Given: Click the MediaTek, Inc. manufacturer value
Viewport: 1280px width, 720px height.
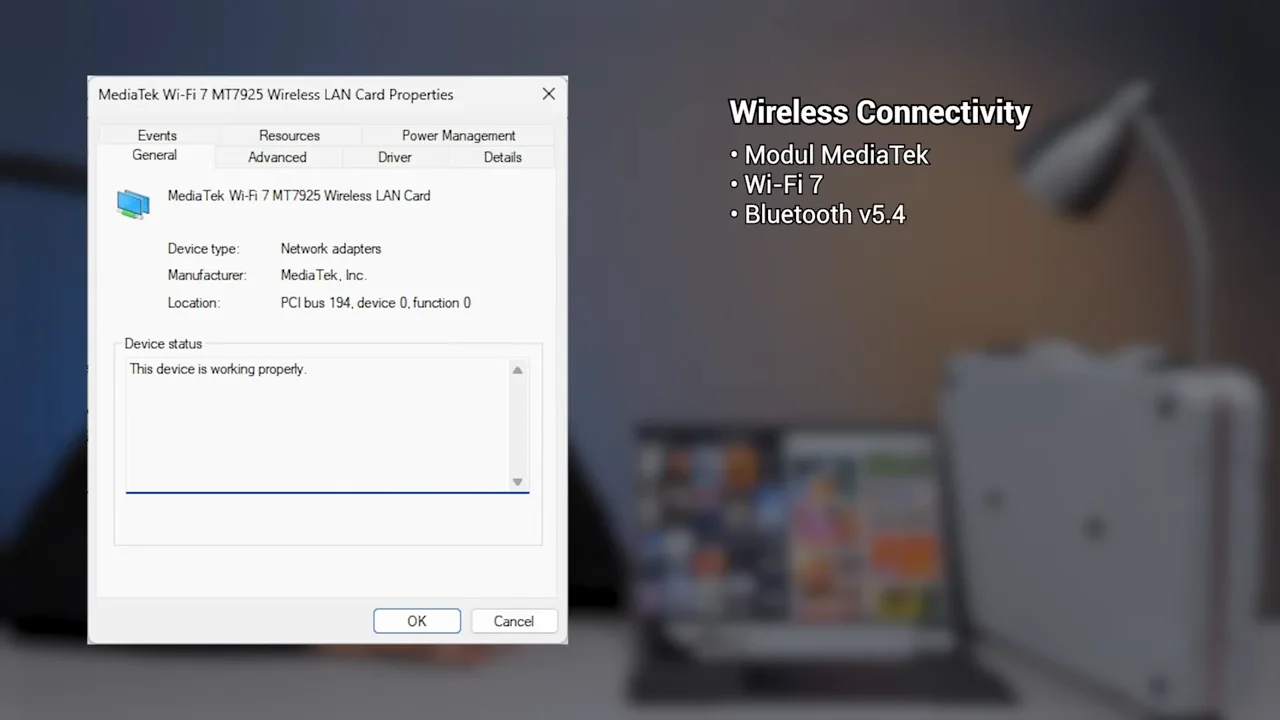Looking at the screenshot, I should pos(323,275).
